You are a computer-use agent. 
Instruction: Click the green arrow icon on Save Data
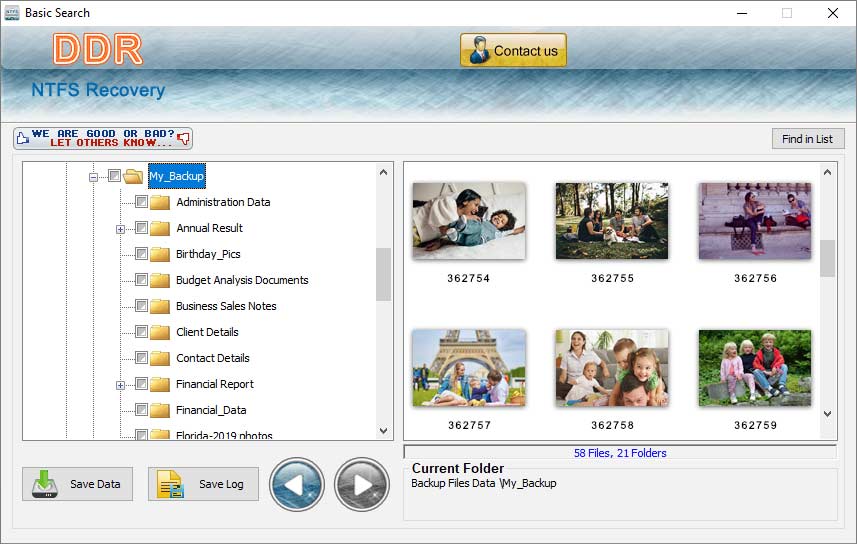pos(45,484)
